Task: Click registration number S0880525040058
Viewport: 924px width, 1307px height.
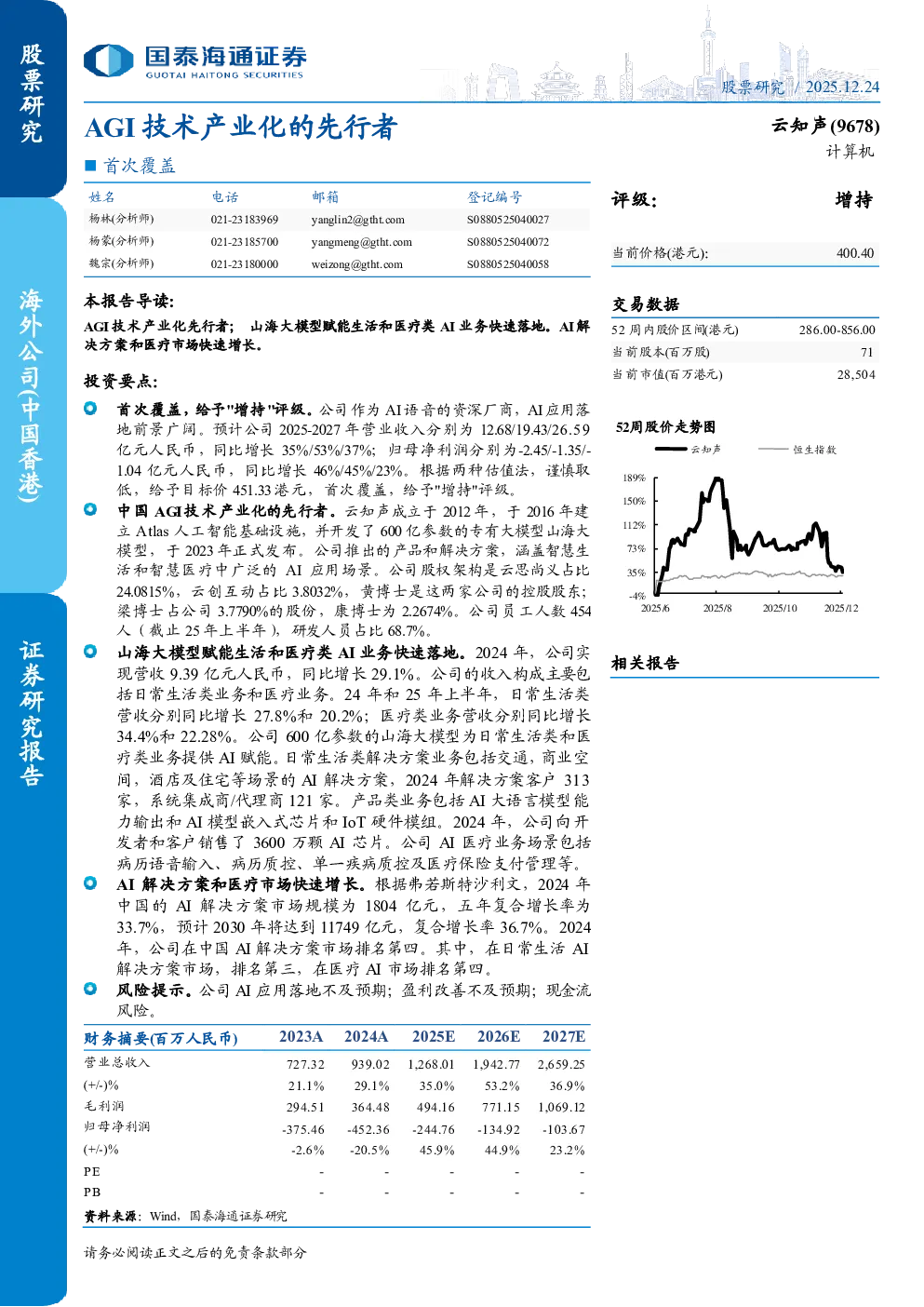Action: (x=508, y=264)
